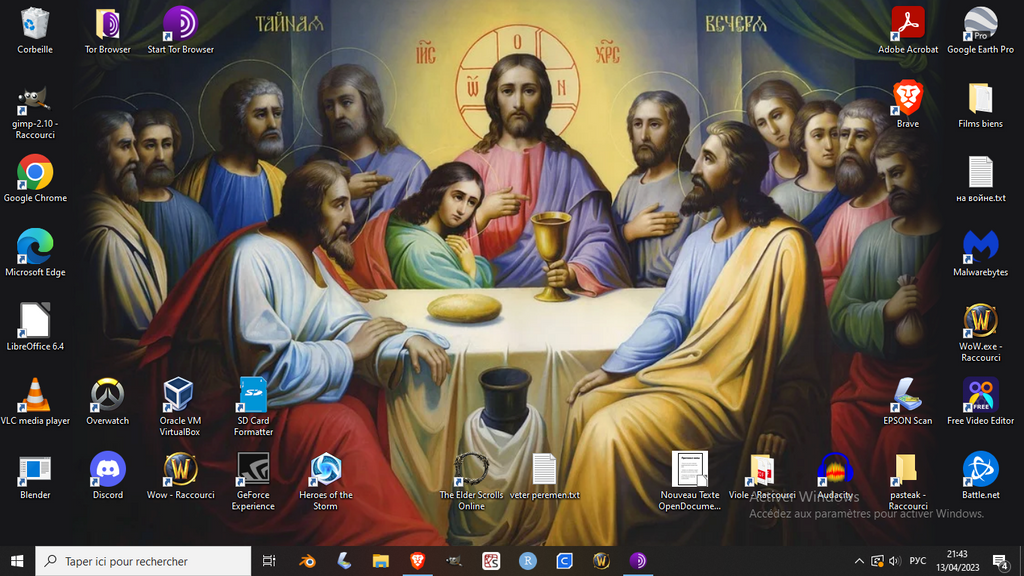Open the notification center with 4 notifications

click(x=1000, y=561)
